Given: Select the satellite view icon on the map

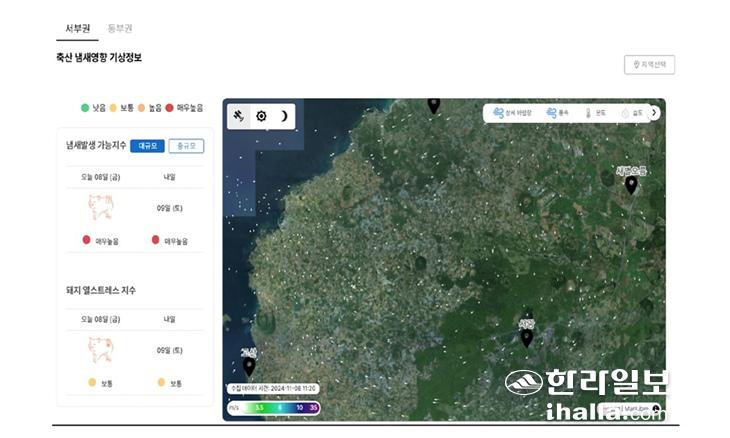Looking at the screenshot, I should [239, 116].
